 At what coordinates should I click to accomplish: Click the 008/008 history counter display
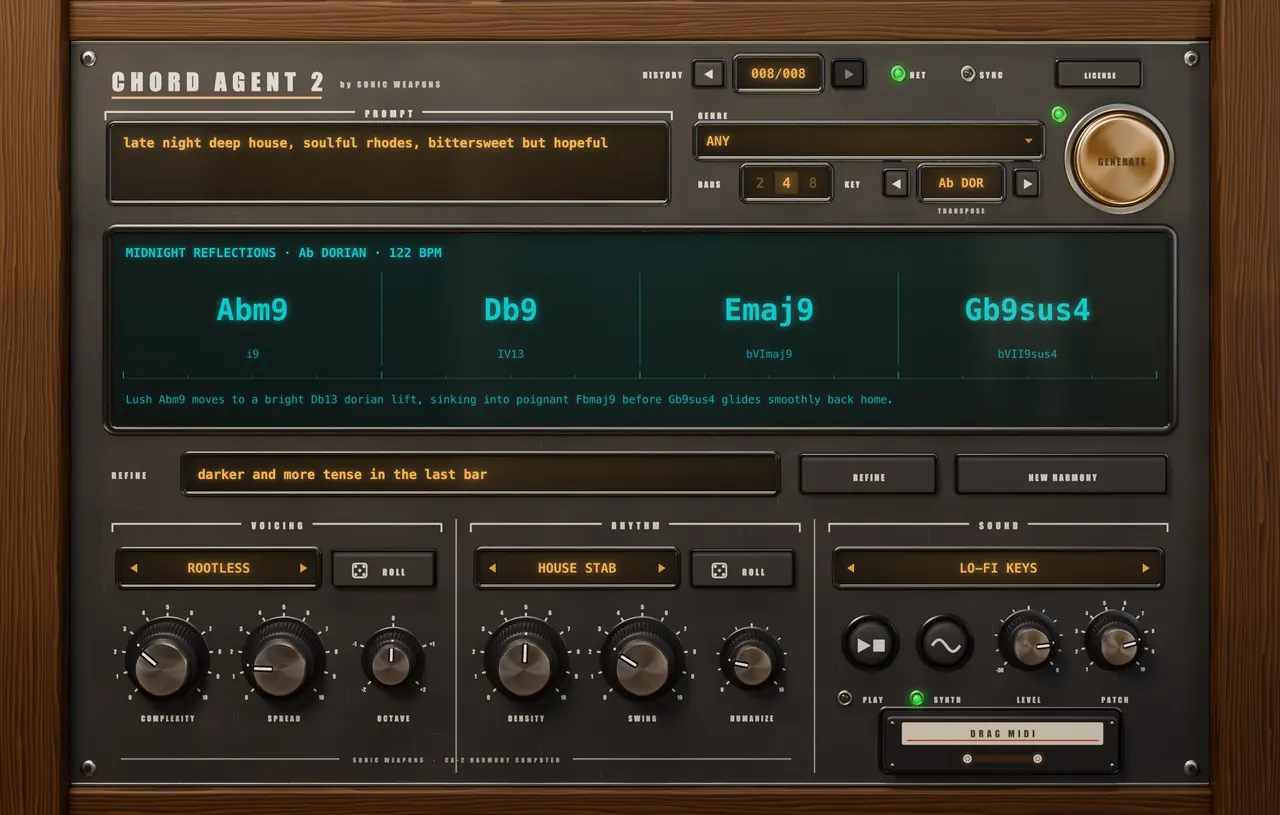coord(778,74)
